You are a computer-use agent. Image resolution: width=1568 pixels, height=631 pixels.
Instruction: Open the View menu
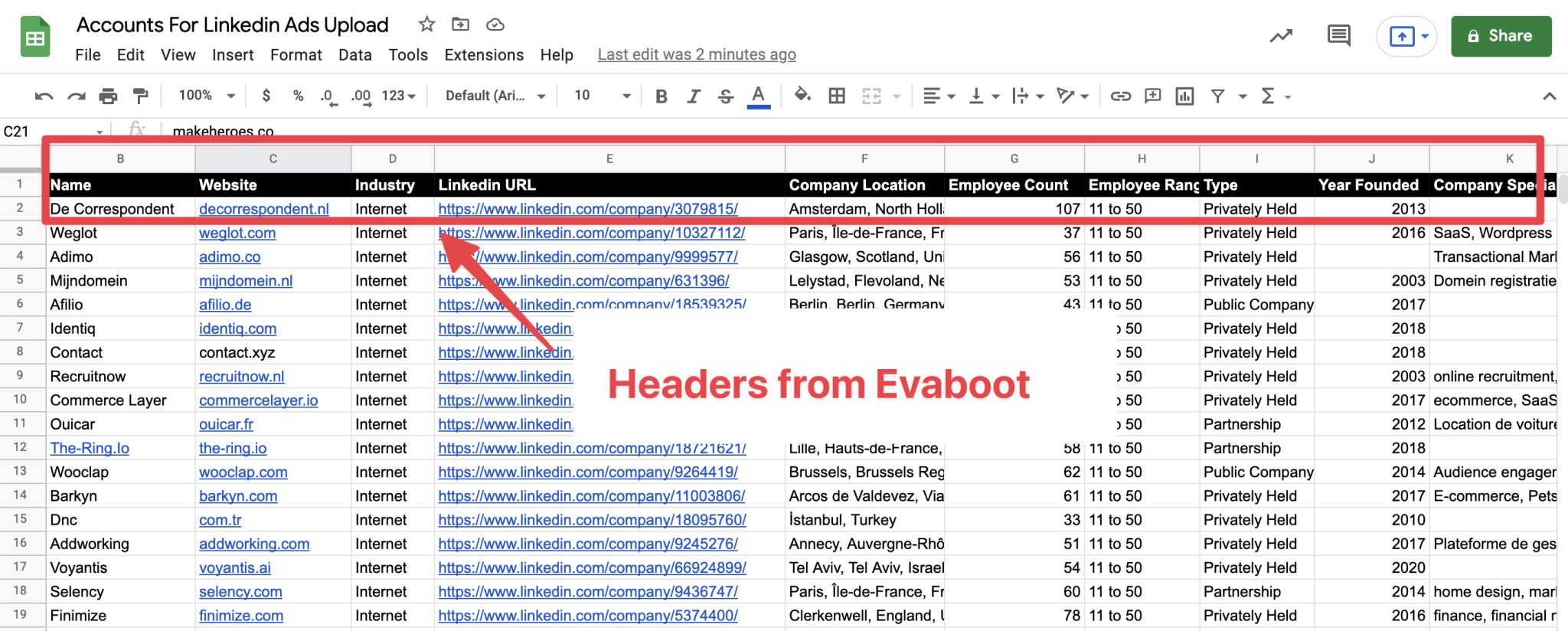click(178, 54)
